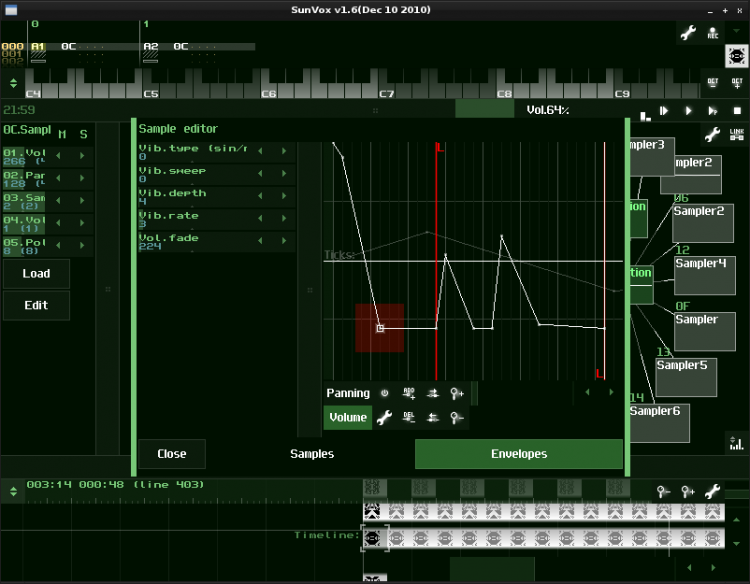
Task: Open the wrench icon next to Volume
Action: pyautogui.click(x=384, y=418)
